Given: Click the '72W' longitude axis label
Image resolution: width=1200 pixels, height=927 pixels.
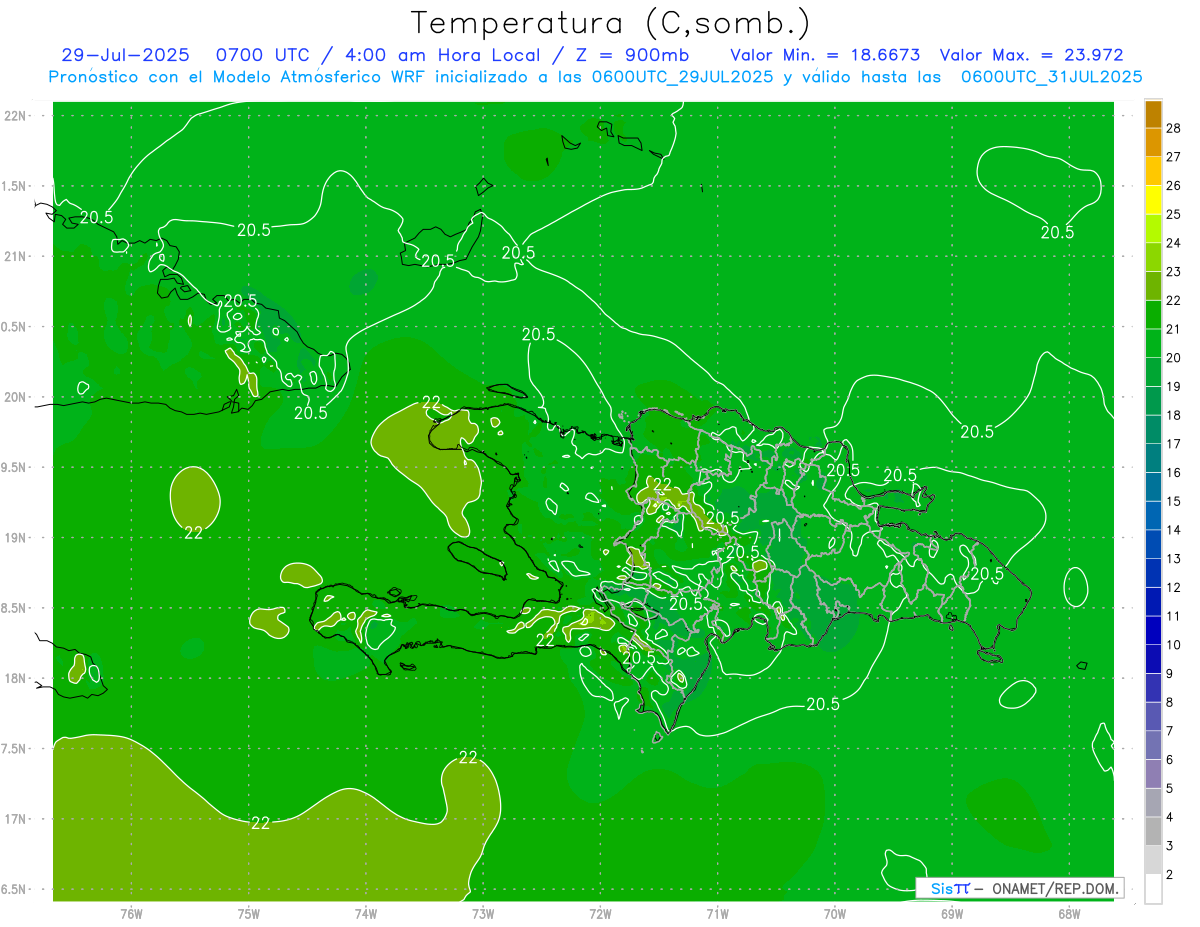Looking at the screenshot, I should [x=600, y=914].
